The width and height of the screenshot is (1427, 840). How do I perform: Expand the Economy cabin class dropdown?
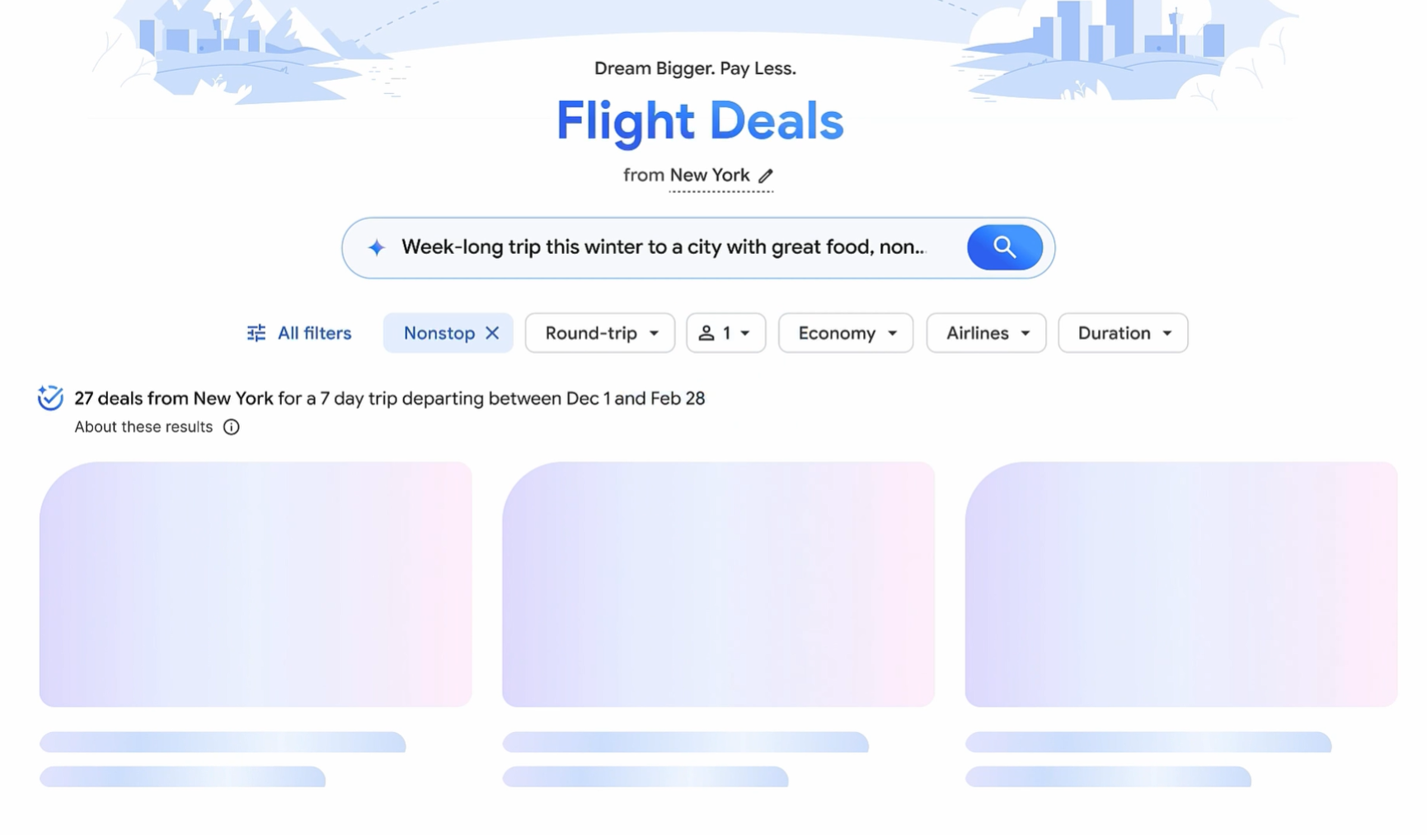[846, 333]
